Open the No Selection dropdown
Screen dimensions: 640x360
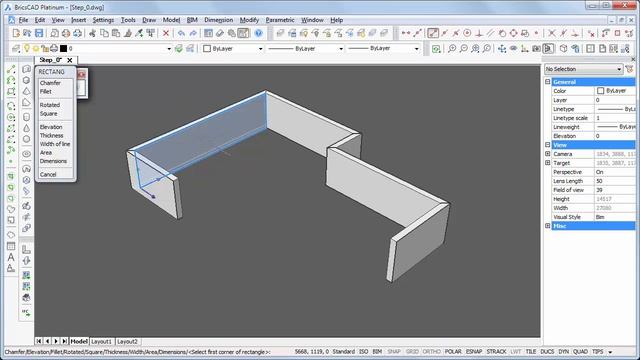coord(584,69)
